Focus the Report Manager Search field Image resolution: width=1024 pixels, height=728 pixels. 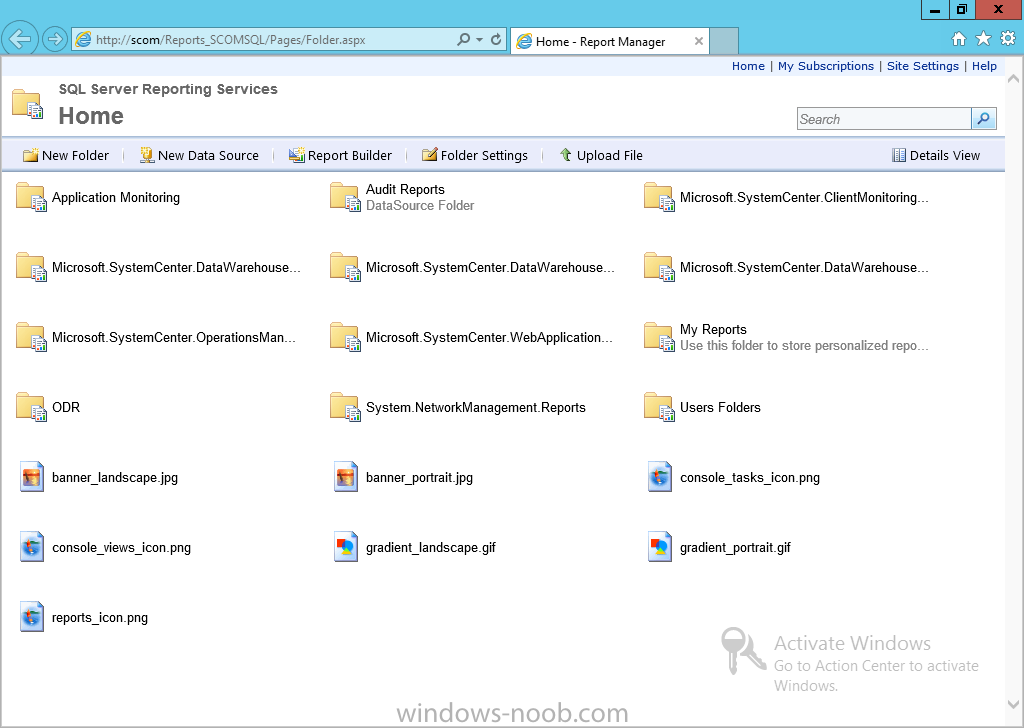point(884,119)
